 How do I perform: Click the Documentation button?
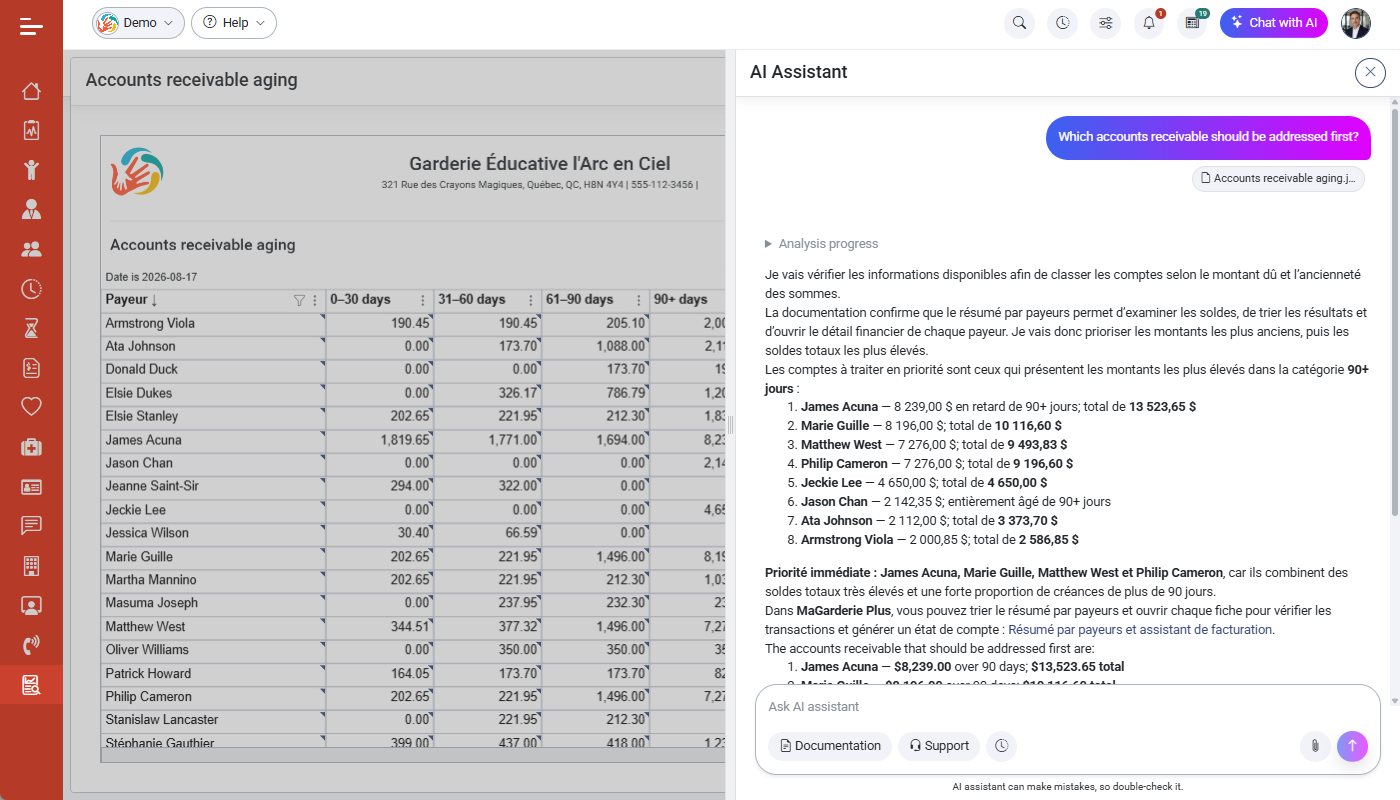[830, 746]
